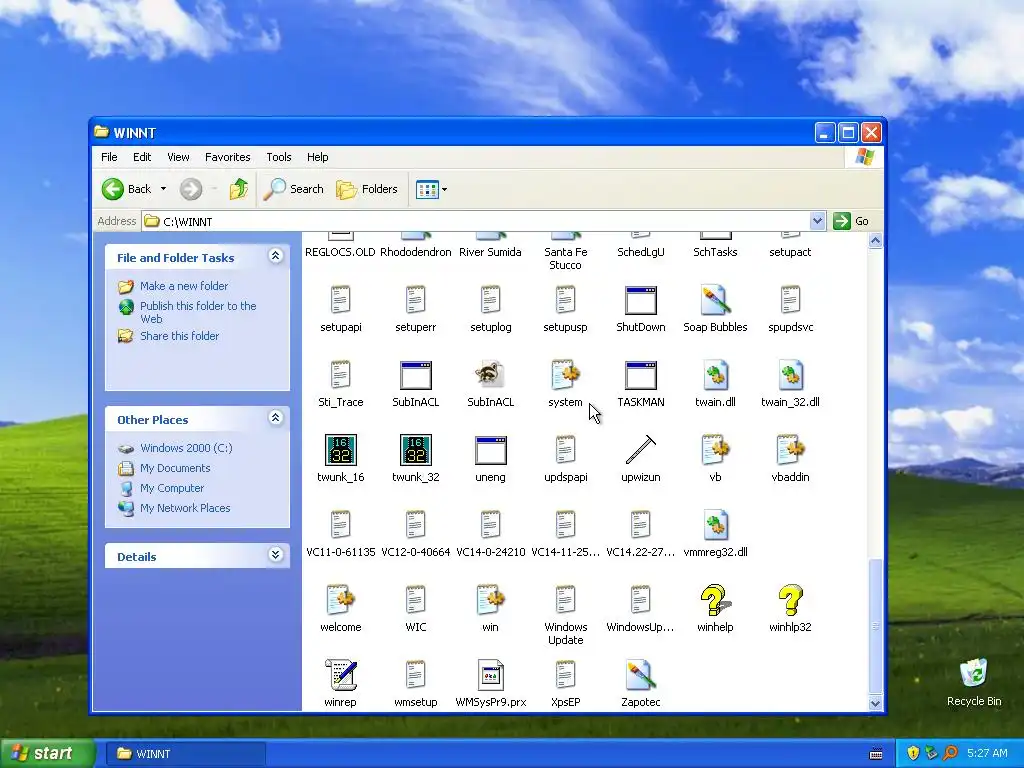Select the WIC text file
The width and height of the screenshot is (1024, 768).
415,601
